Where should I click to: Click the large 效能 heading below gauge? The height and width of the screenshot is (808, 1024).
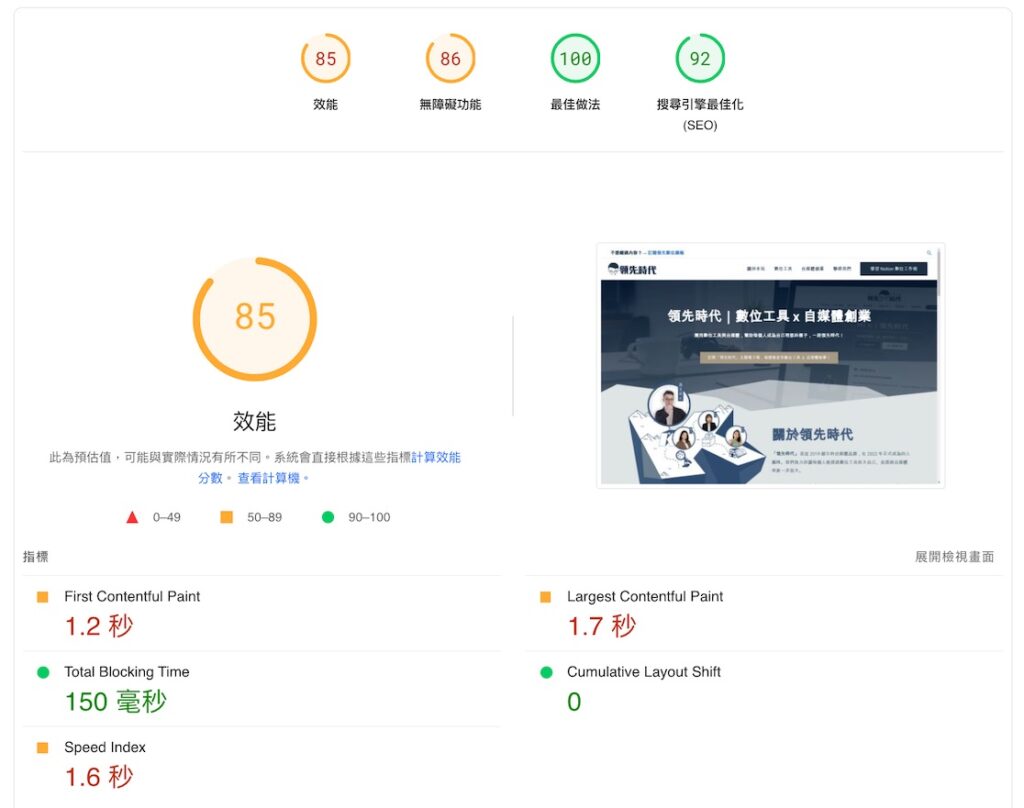pos(255,421)
